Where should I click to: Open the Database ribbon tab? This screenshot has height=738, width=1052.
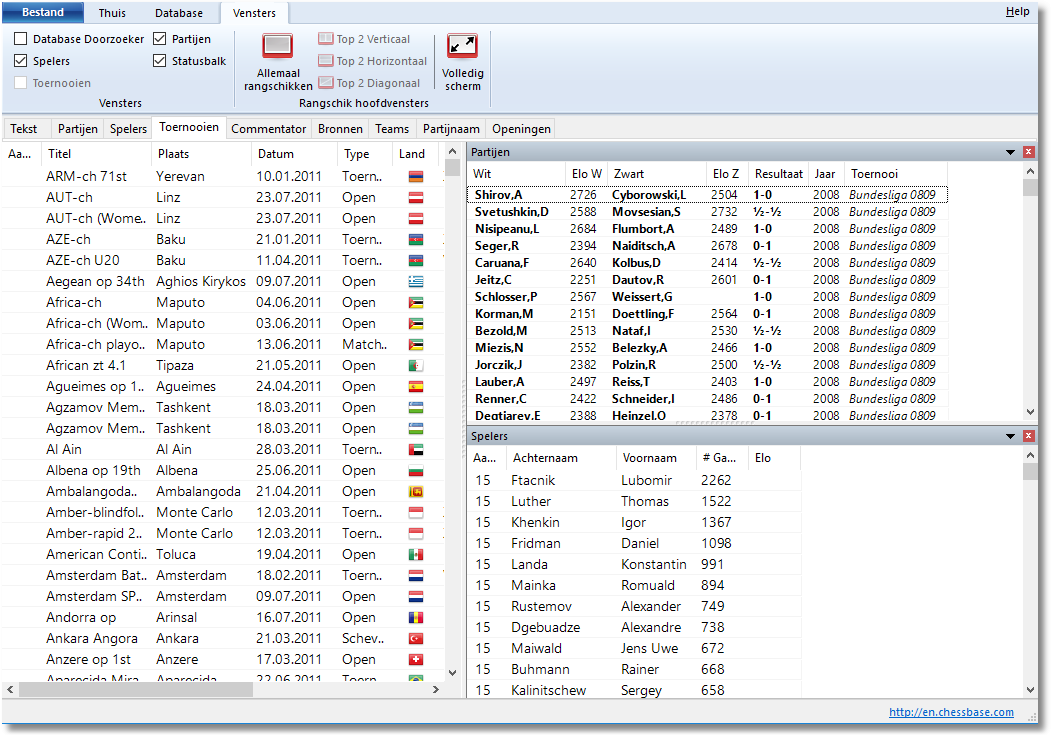[178, 13]
